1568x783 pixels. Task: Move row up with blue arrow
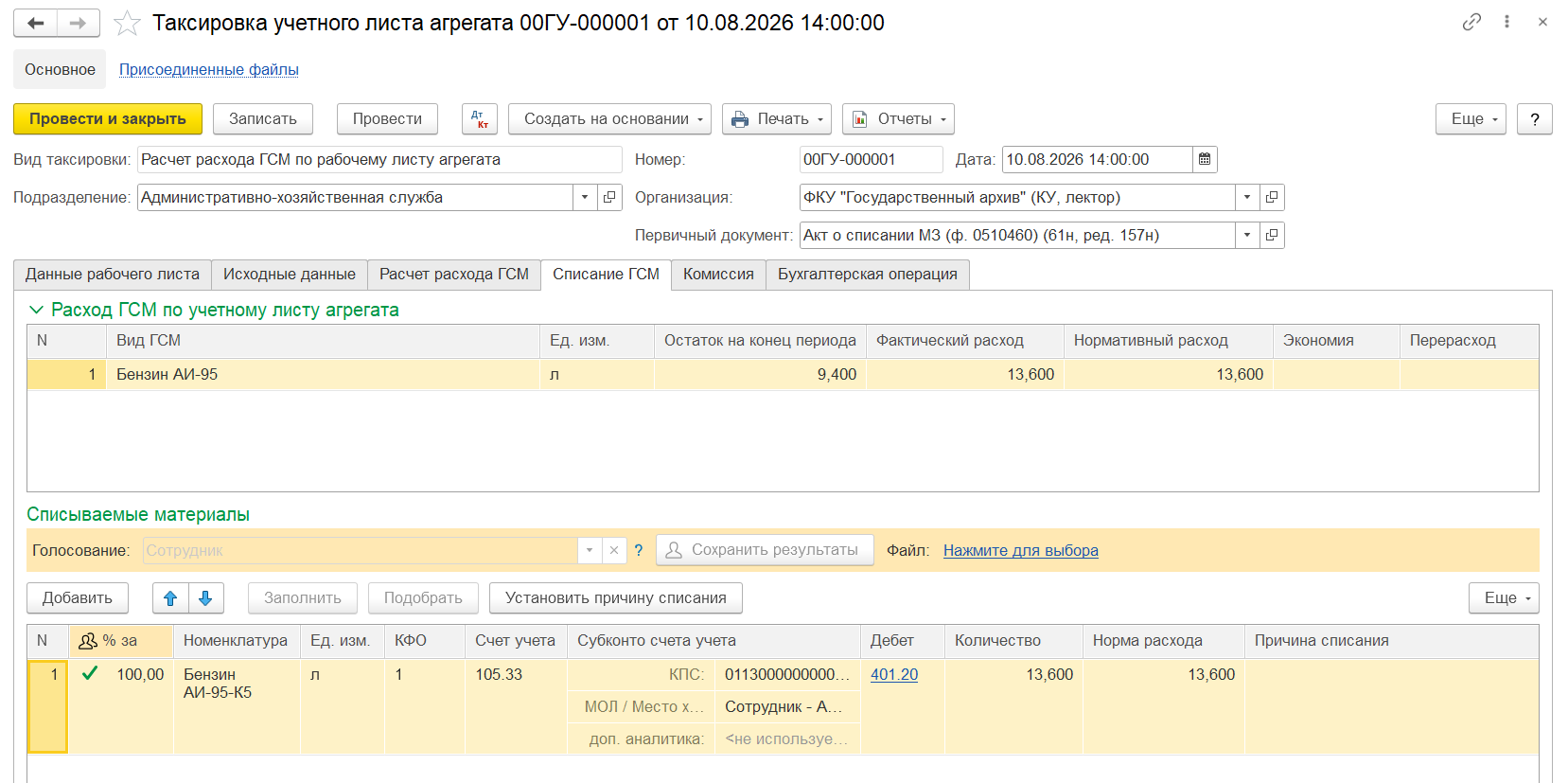[170, 598]
